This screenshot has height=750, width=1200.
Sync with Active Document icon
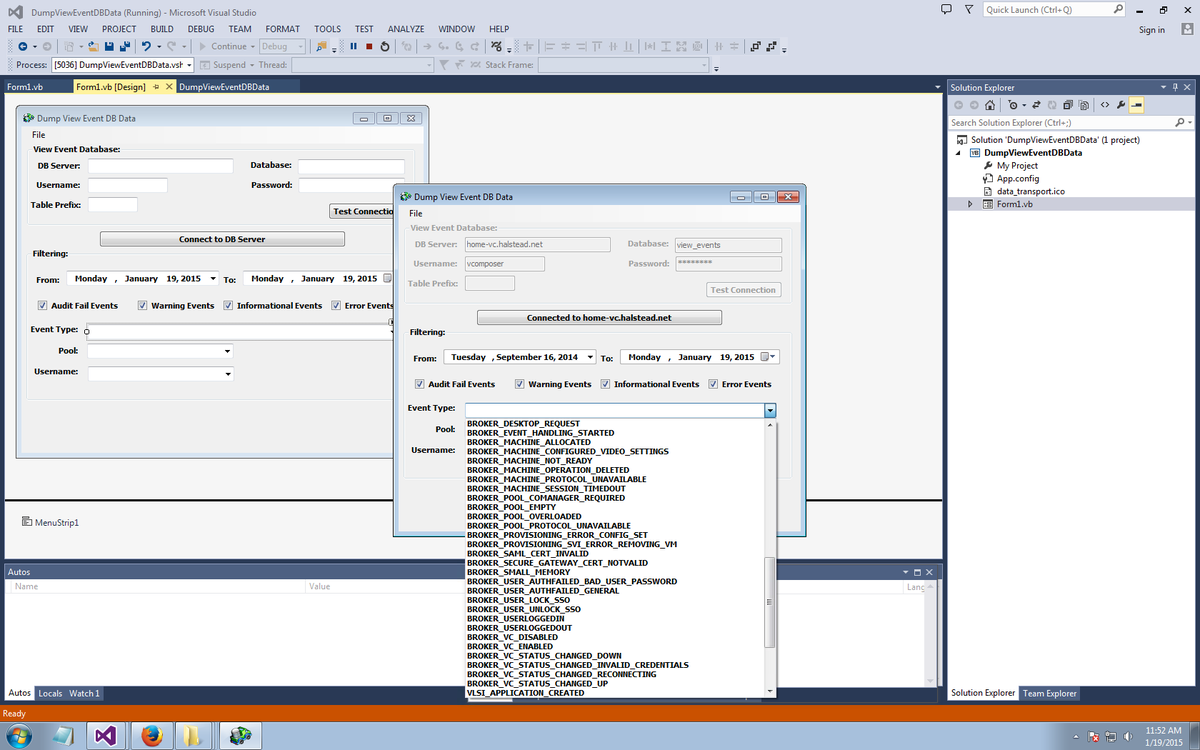pos(1035,105)
